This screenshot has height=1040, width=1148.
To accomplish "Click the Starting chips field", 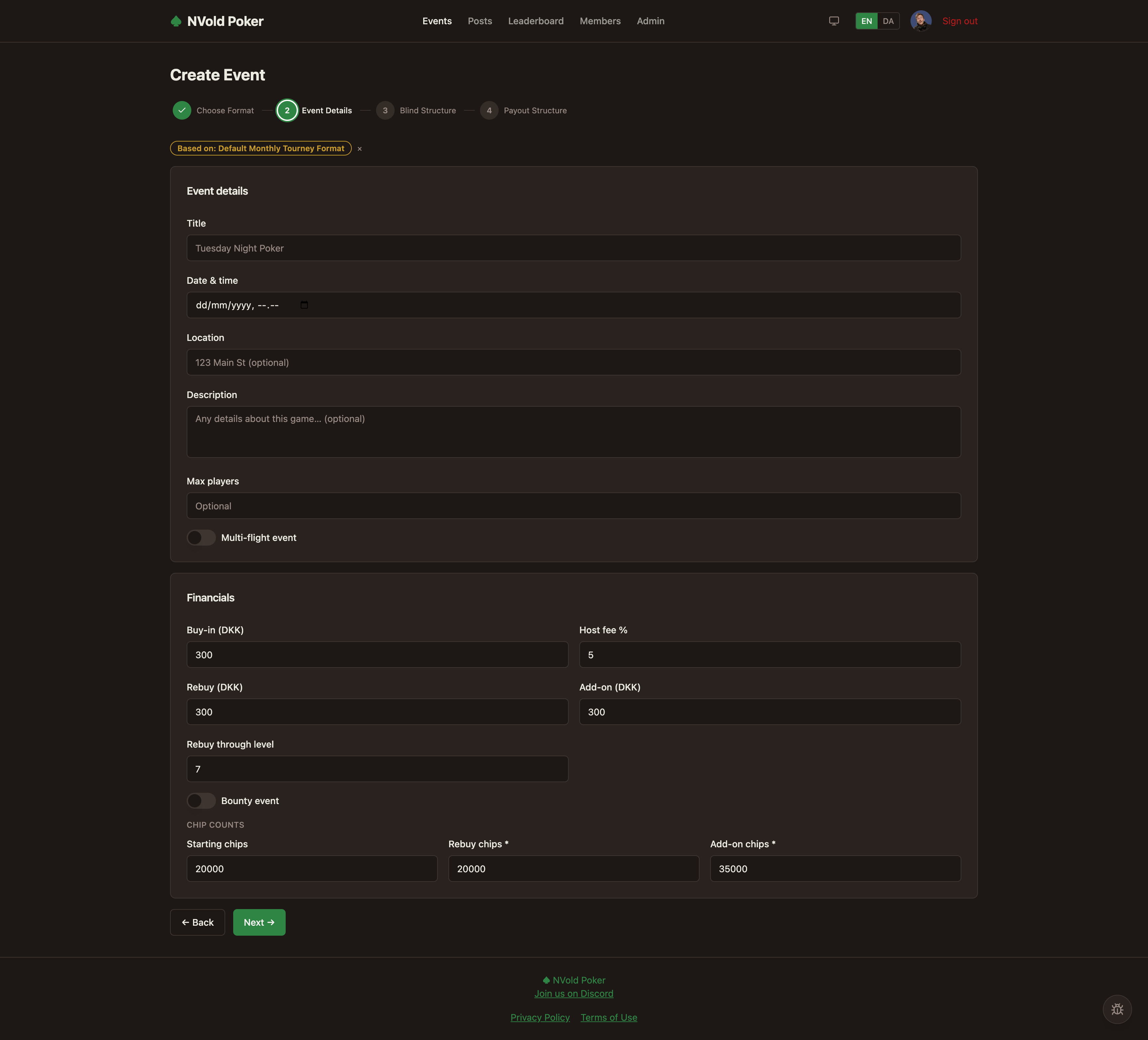I will click(312, 869).
